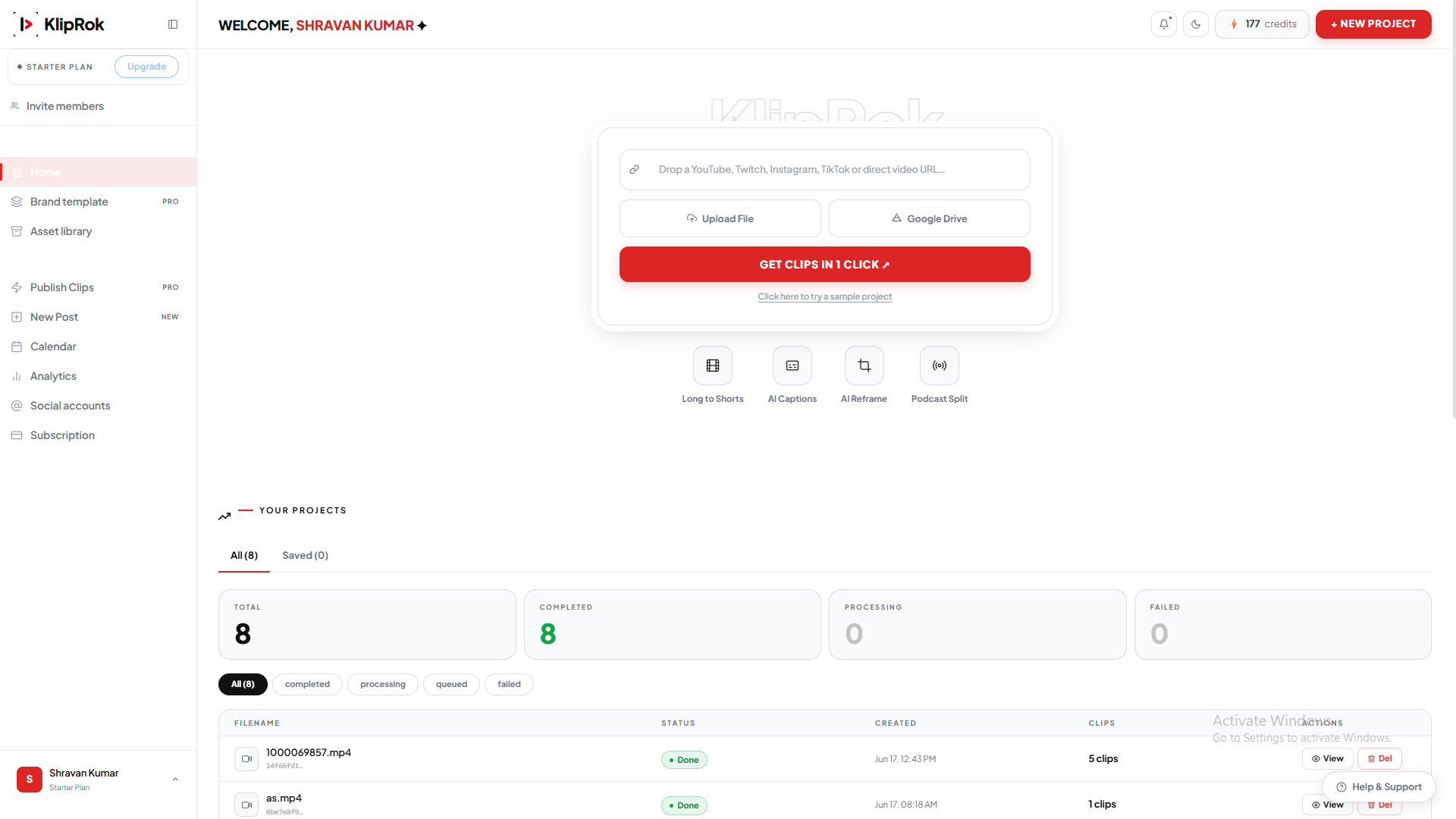Open Subscription page
Screen dimensions: 1456x819
(99, 435)
